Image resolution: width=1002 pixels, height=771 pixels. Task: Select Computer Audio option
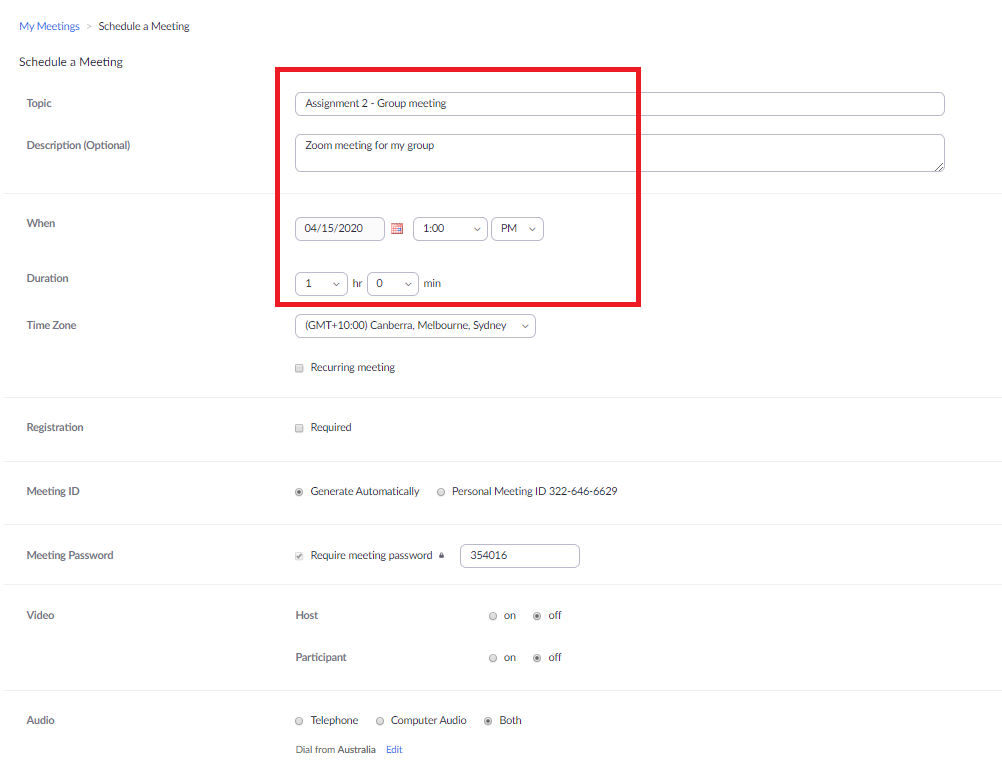click(x=380, y=721)
